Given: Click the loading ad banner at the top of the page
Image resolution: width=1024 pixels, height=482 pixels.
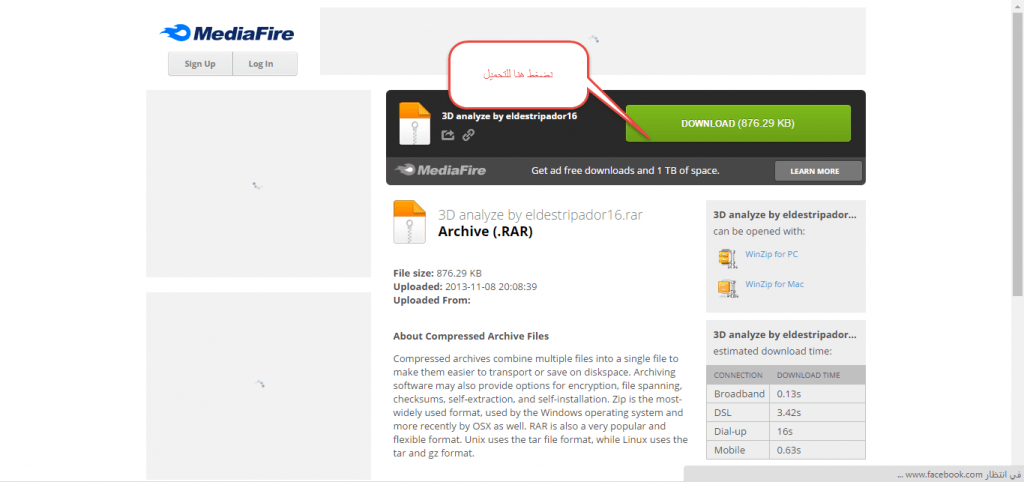Looking at the screenshot, I should click(592, 41).
